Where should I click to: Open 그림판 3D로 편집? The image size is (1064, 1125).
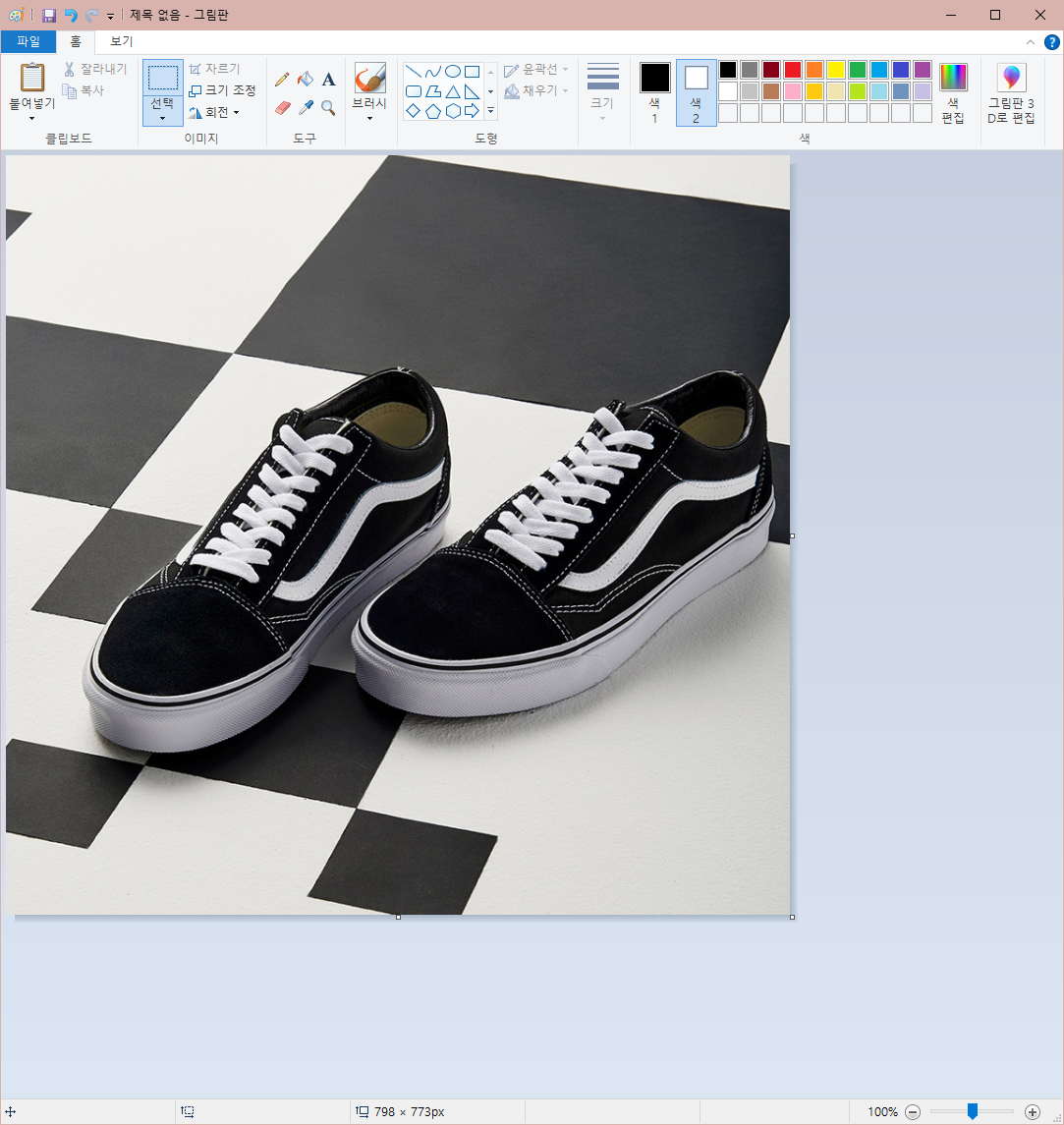1011,93
